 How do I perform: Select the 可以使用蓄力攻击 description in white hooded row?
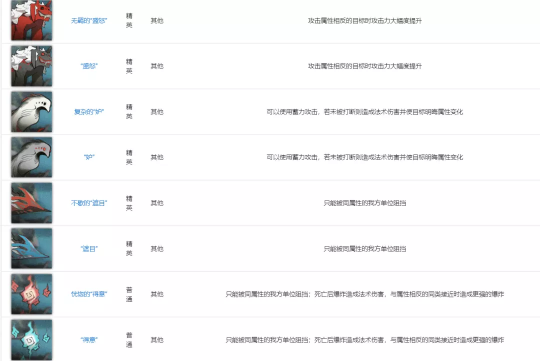[365, 112]
